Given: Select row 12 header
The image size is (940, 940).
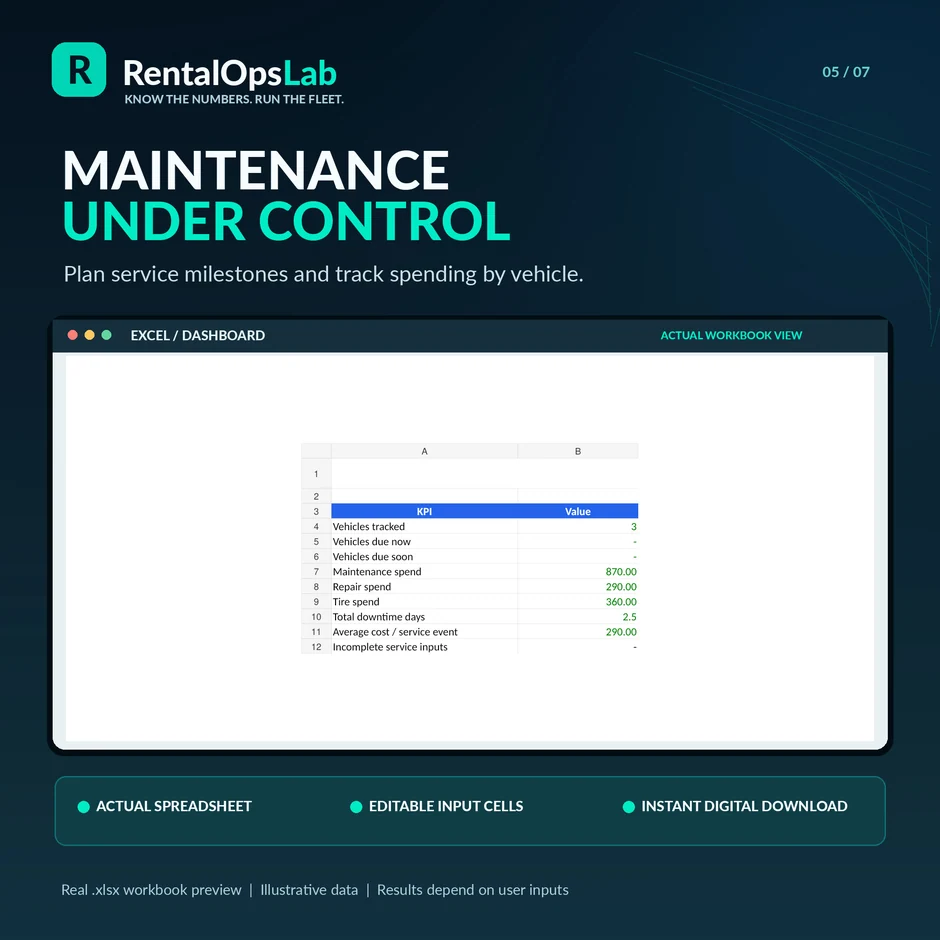Looking at the screenshot, I should pos(316,647).
